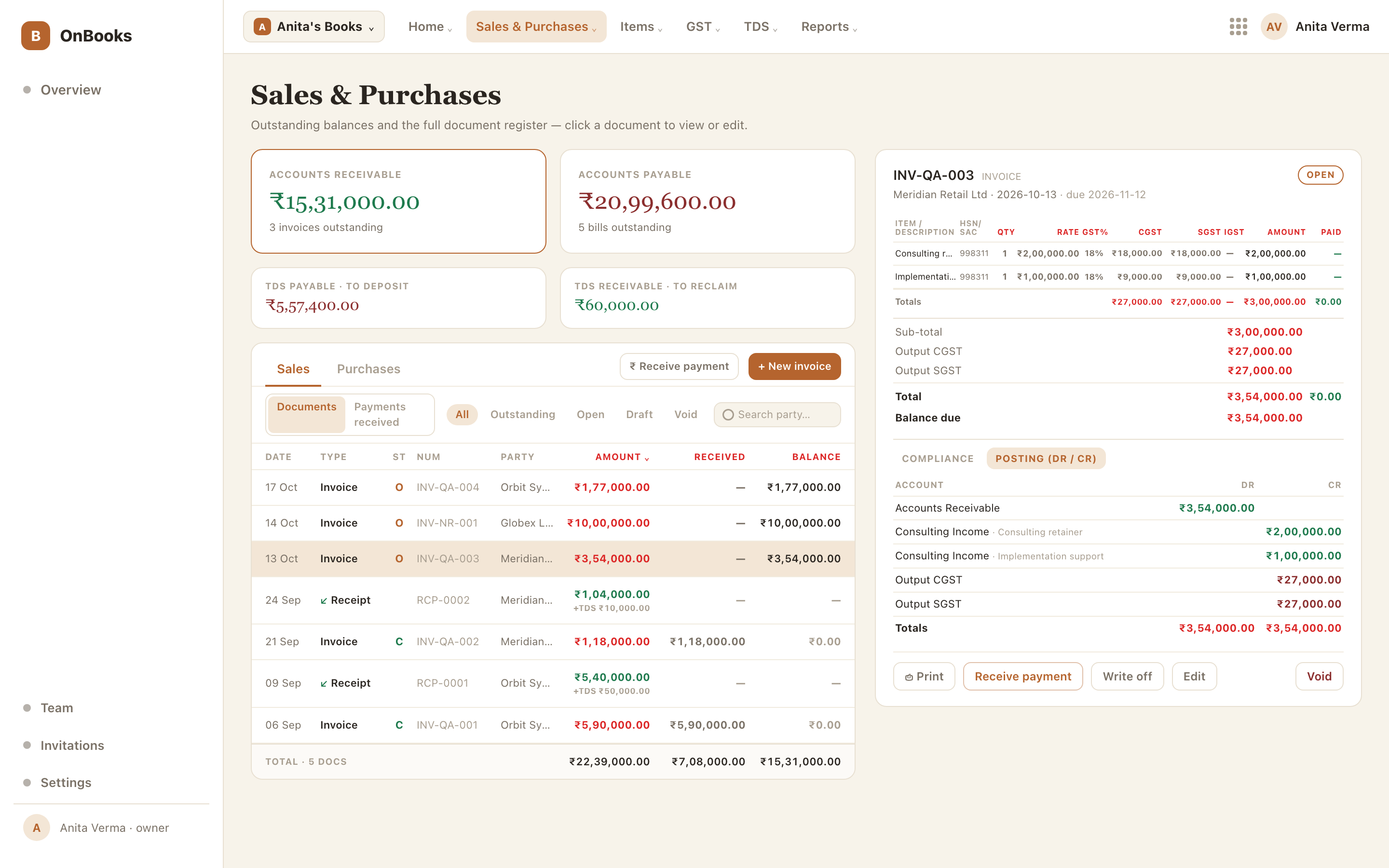Click the Overview sidebar bullet
The image size is (1389, 868).
pyautogui.click(x=27, y=90)
